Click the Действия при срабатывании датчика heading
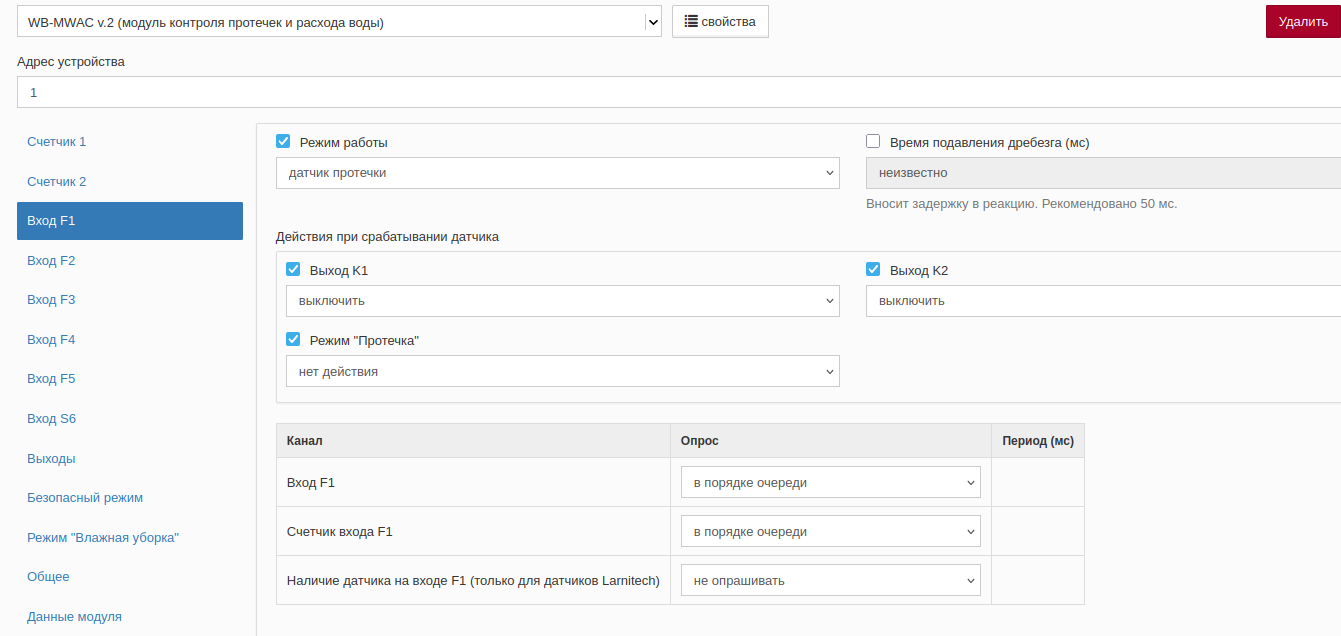1341x636 pixels. coord(387,237)
